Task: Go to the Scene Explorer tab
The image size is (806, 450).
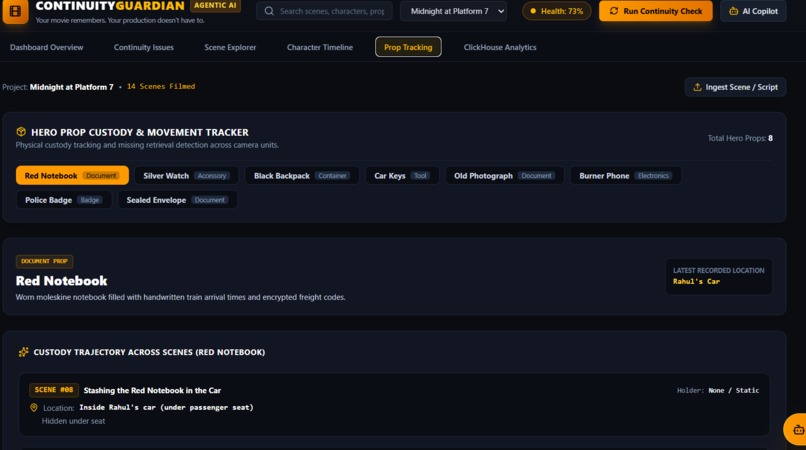Action: pyautogui.click(x=230, y=47)
